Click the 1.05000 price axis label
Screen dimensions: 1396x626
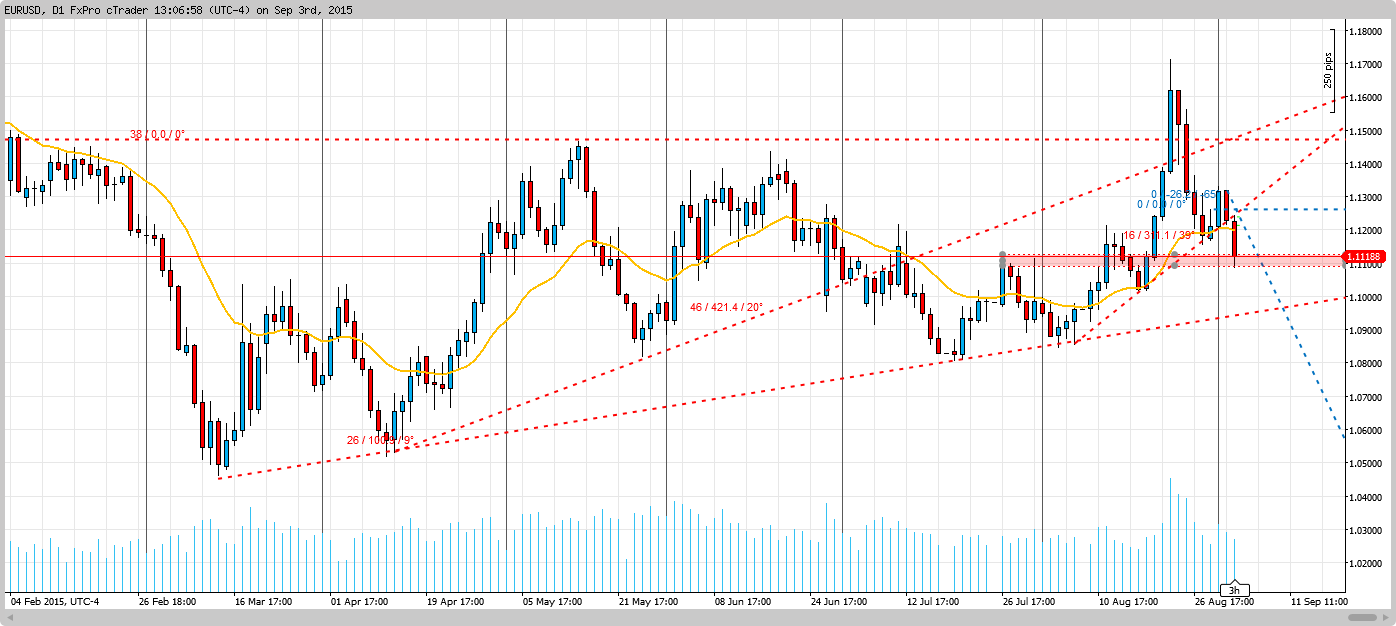(1365, 464)
